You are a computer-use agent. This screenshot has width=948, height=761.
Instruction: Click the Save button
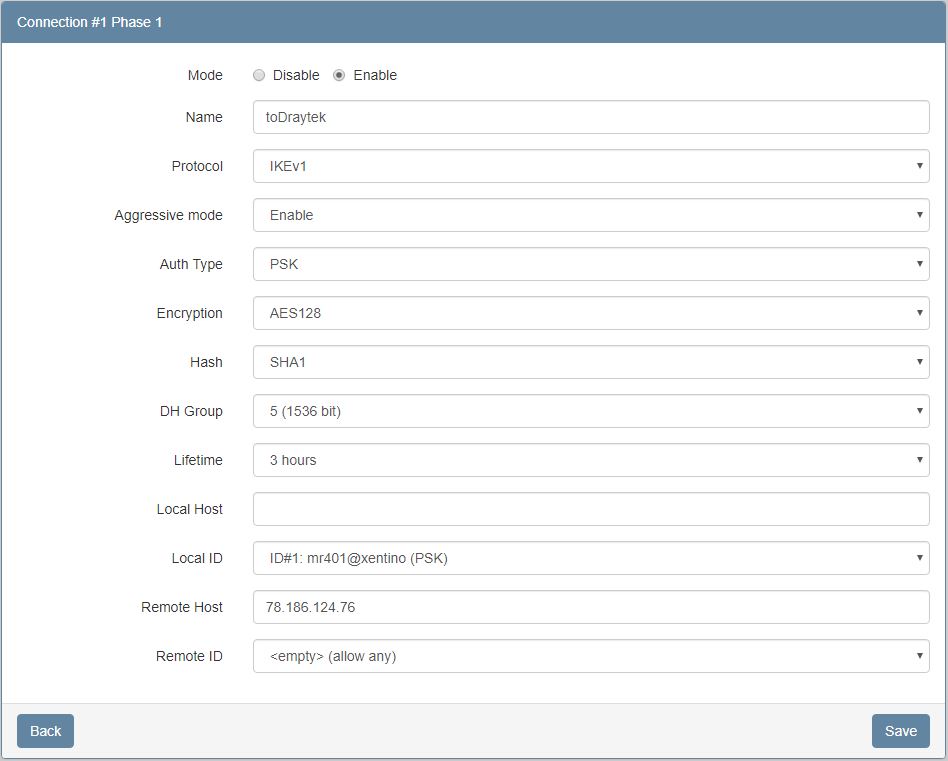900,731
